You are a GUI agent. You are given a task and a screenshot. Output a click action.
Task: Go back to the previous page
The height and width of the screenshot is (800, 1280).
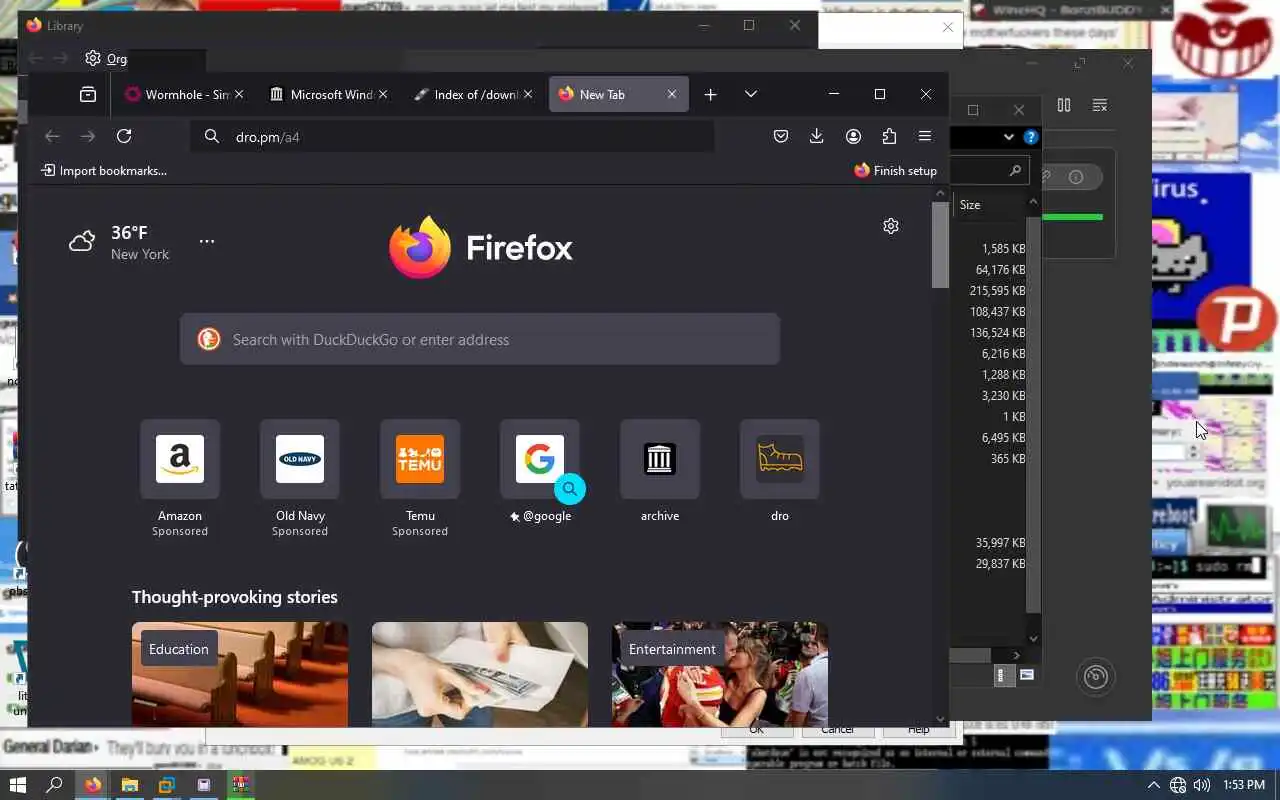(52, 136)
